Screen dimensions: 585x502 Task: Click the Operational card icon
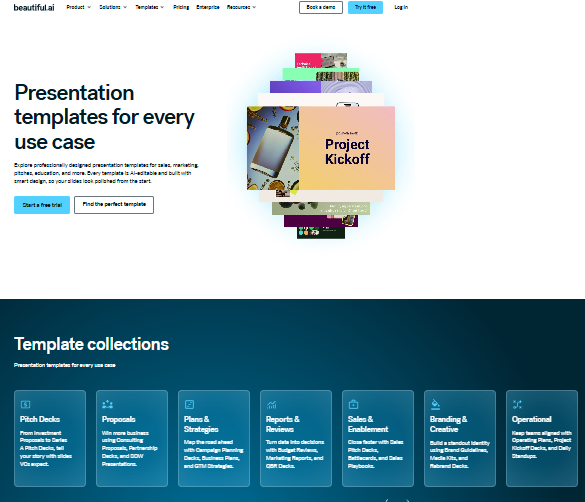pos(517,404)
